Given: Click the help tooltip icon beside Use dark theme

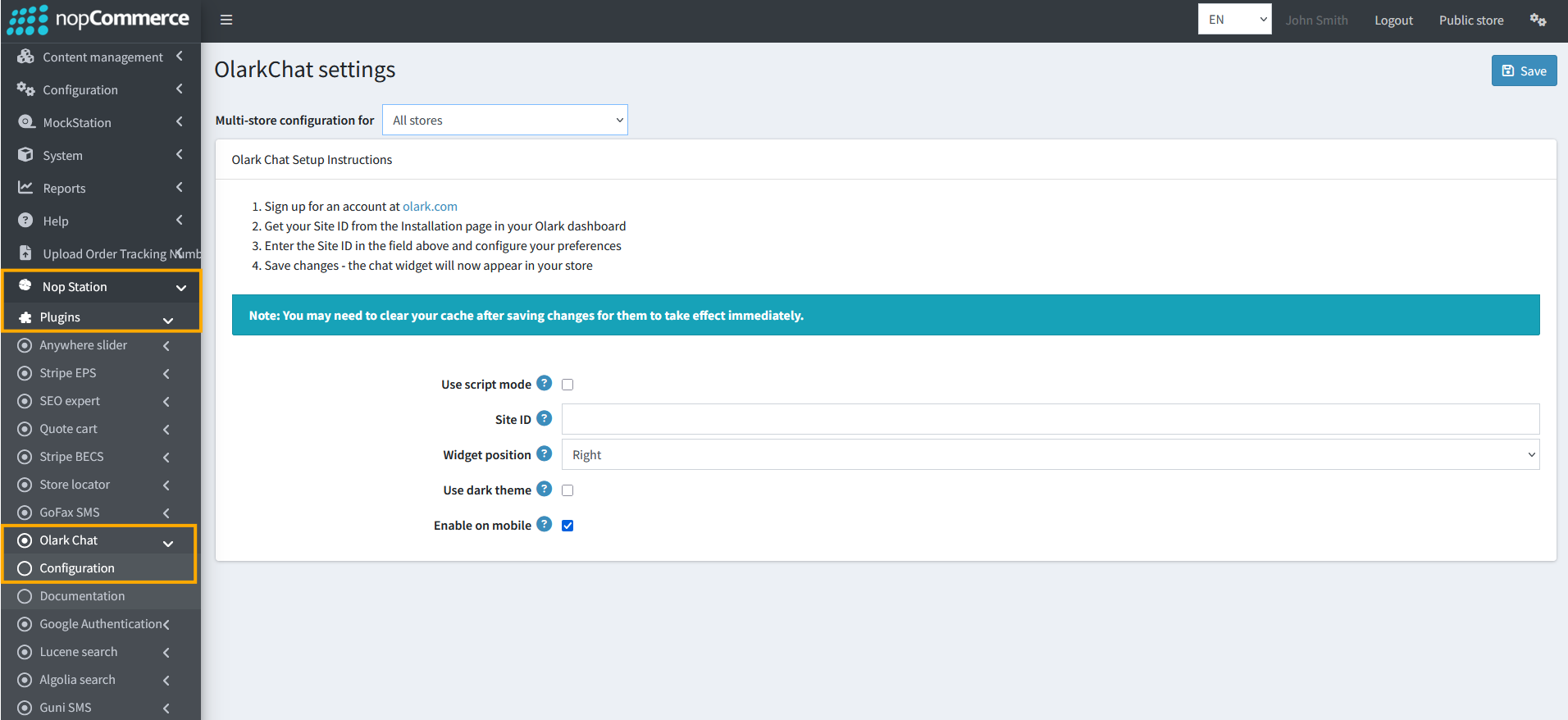Looking at the screenshot, I should [x=544, y=489].
